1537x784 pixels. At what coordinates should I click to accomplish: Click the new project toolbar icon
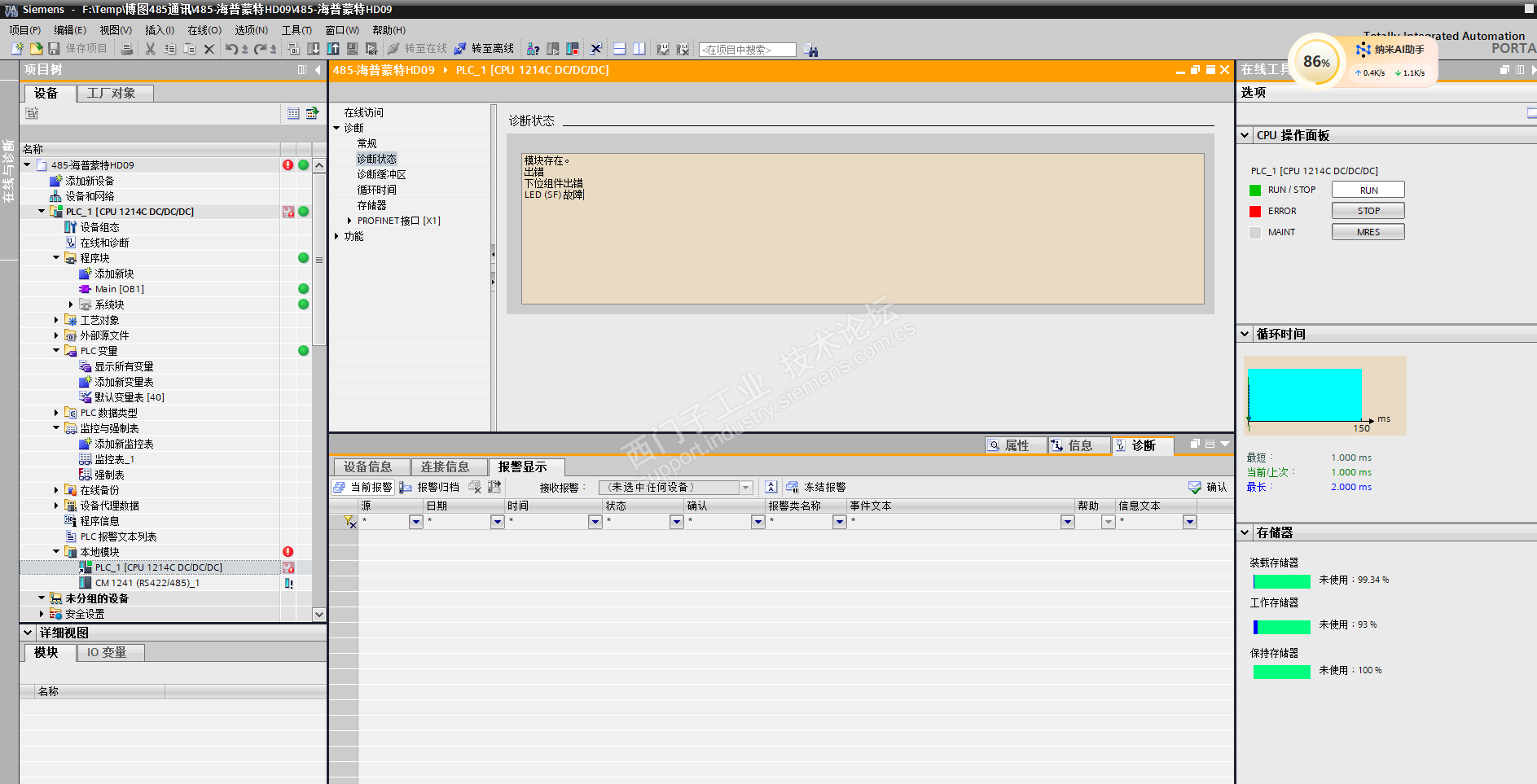click(17, 49)
